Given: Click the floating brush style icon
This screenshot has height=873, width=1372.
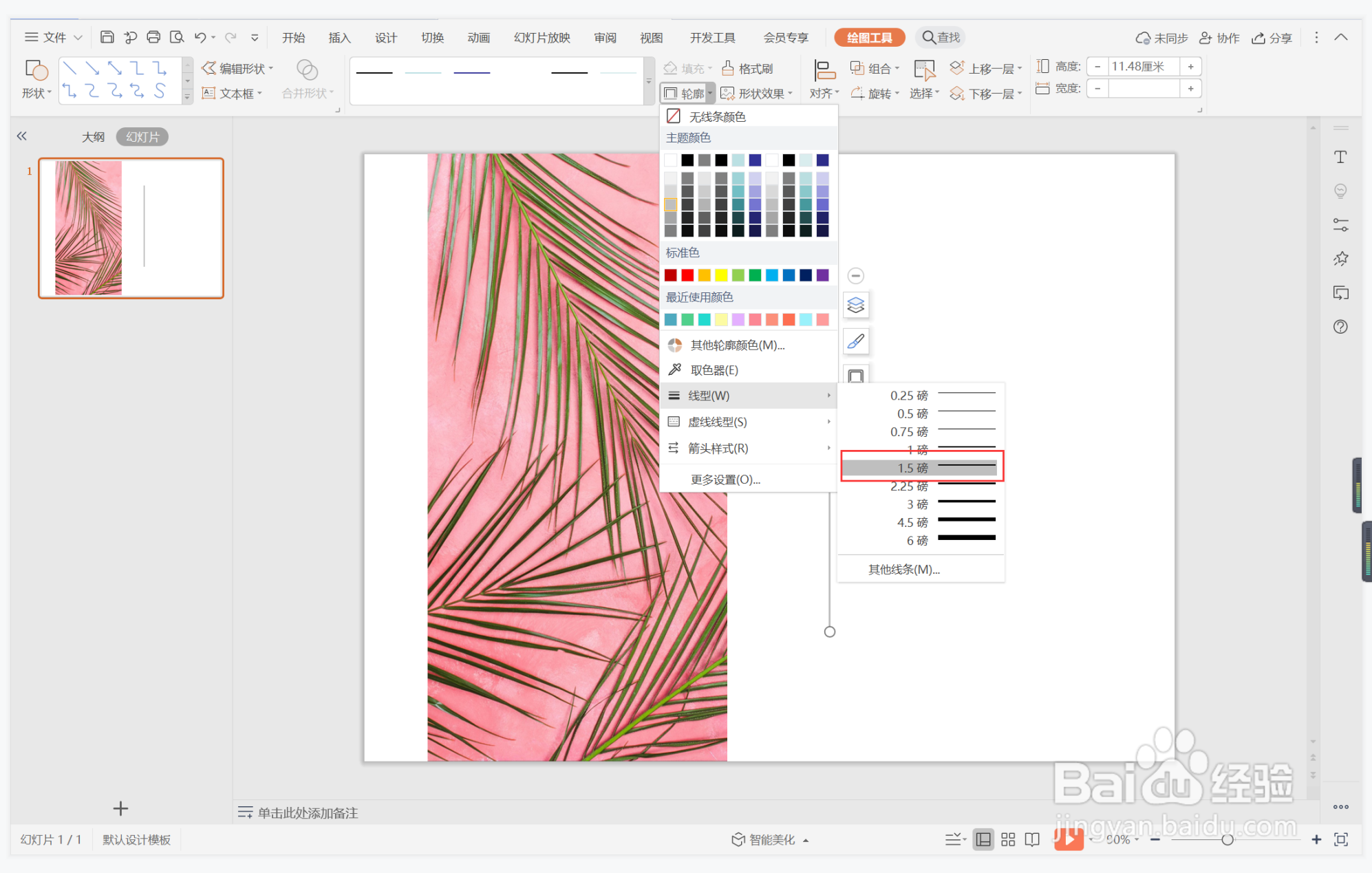Looking at the screenshot, I should (x=855, y=341).
